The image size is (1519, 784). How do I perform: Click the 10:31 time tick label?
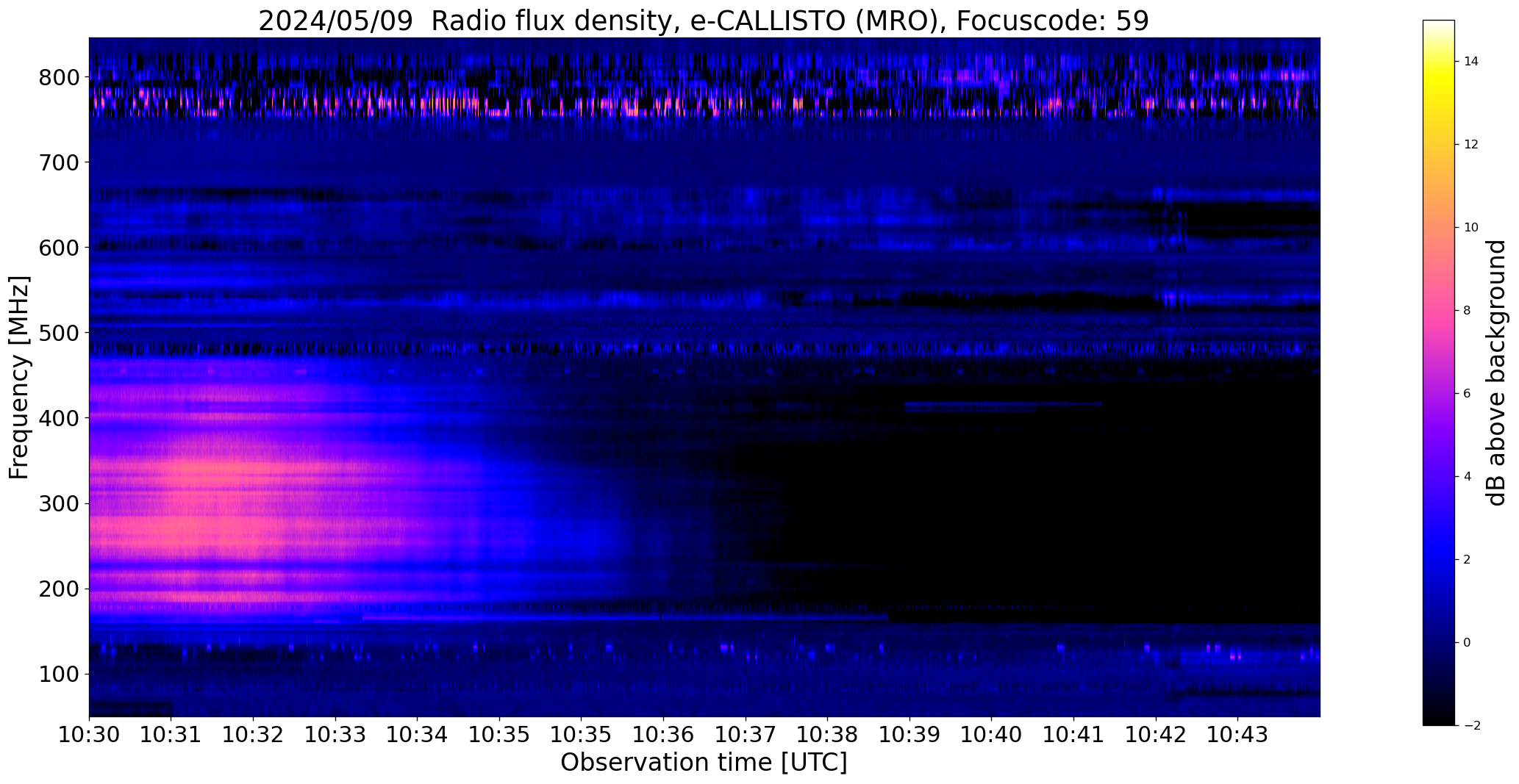click(171, 735)
